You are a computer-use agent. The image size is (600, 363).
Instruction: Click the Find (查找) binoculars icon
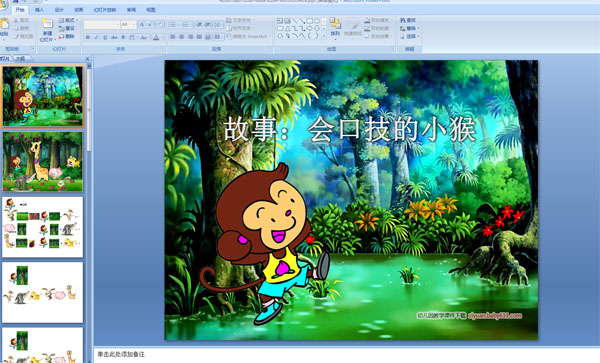click(x=403, y=20)
